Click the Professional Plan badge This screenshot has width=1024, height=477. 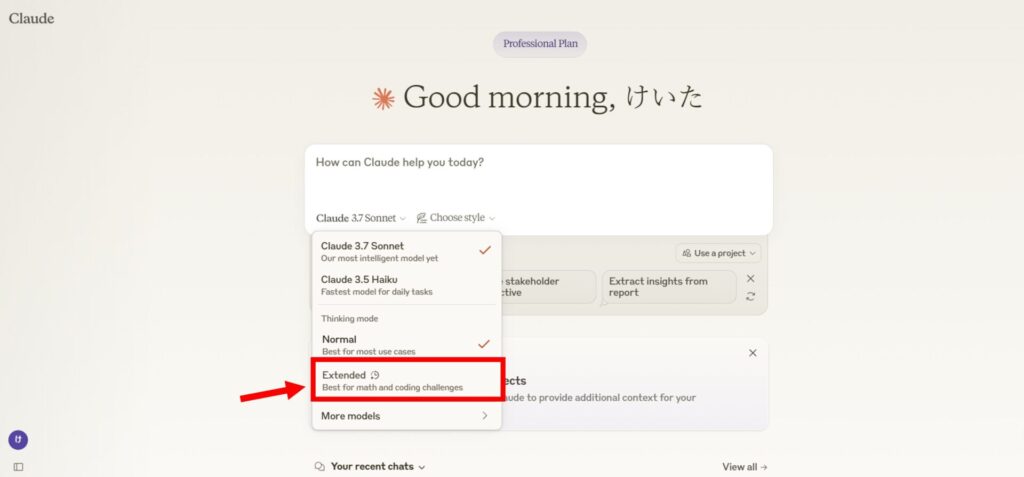(x=540, y=44)
